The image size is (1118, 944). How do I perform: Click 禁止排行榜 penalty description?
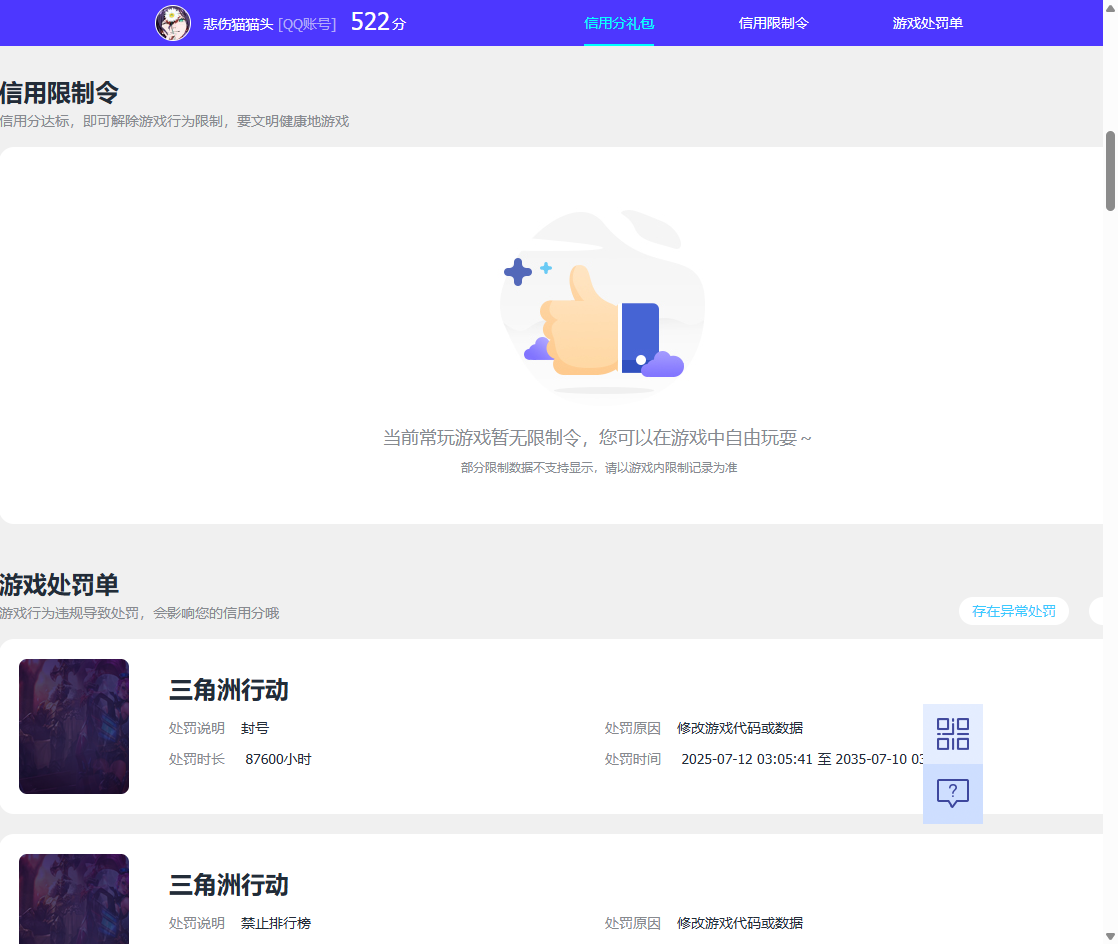pyautogui.click(x=275, y=923)
